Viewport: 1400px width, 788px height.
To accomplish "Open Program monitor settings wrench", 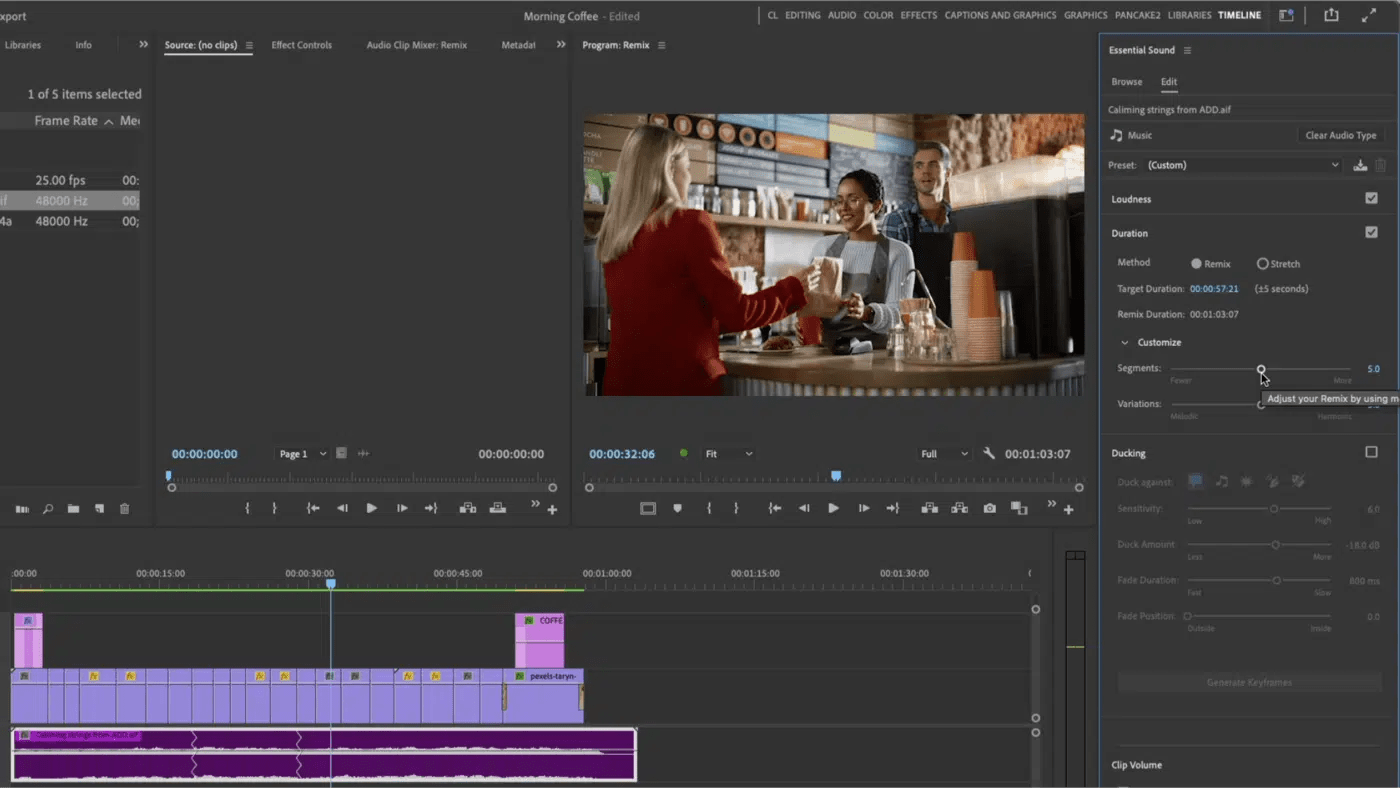I will 989,454.
